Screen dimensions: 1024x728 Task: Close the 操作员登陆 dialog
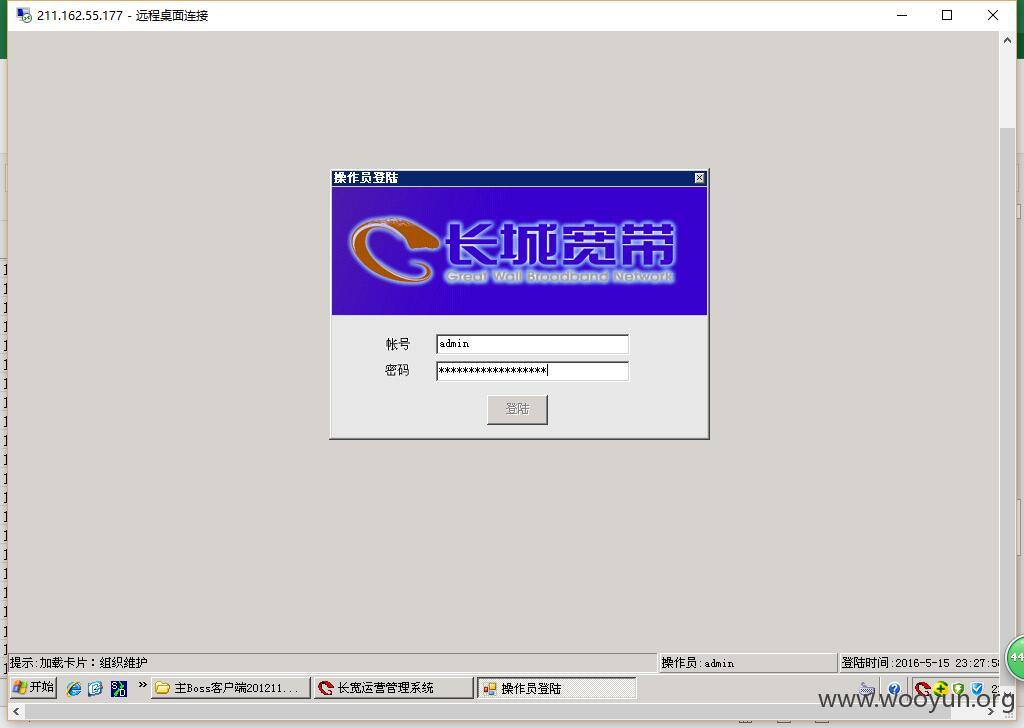pyautogui.click(x=699, y=178)
